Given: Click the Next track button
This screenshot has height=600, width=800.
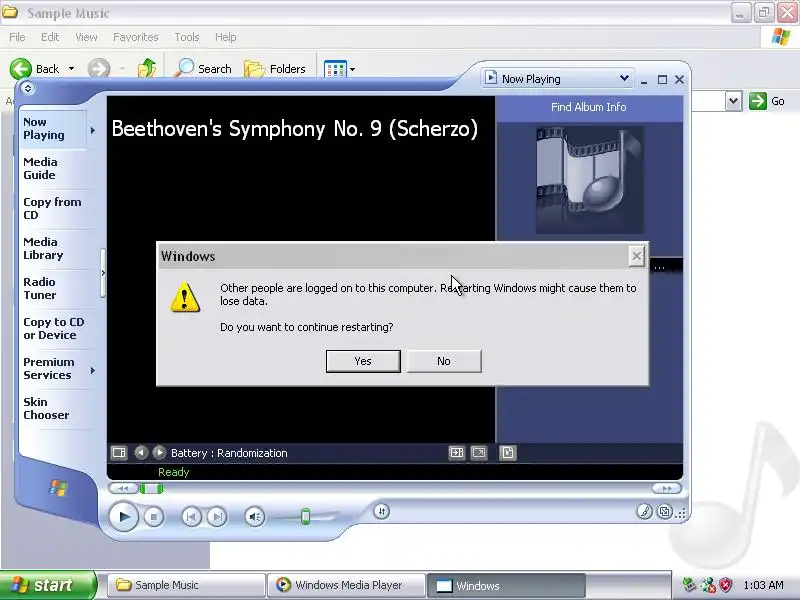Looking at the screenshot, I should 217,517.
